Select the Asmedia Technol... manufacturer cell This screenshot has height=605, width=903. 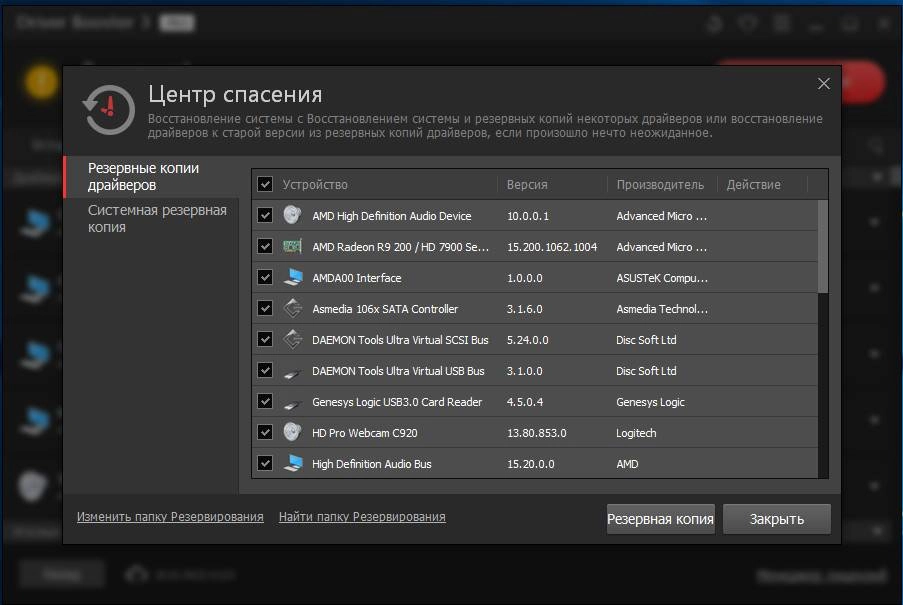point(662,309)
